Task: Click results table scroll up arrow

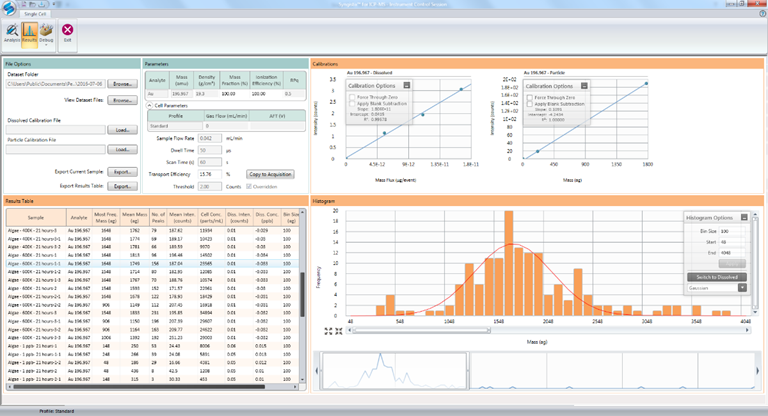Action: [302, 212]
